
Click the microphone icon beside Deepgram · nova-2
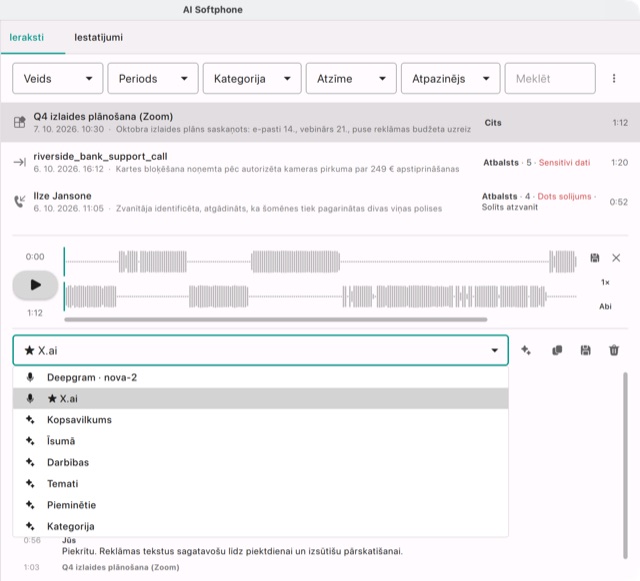click(30, 377)
